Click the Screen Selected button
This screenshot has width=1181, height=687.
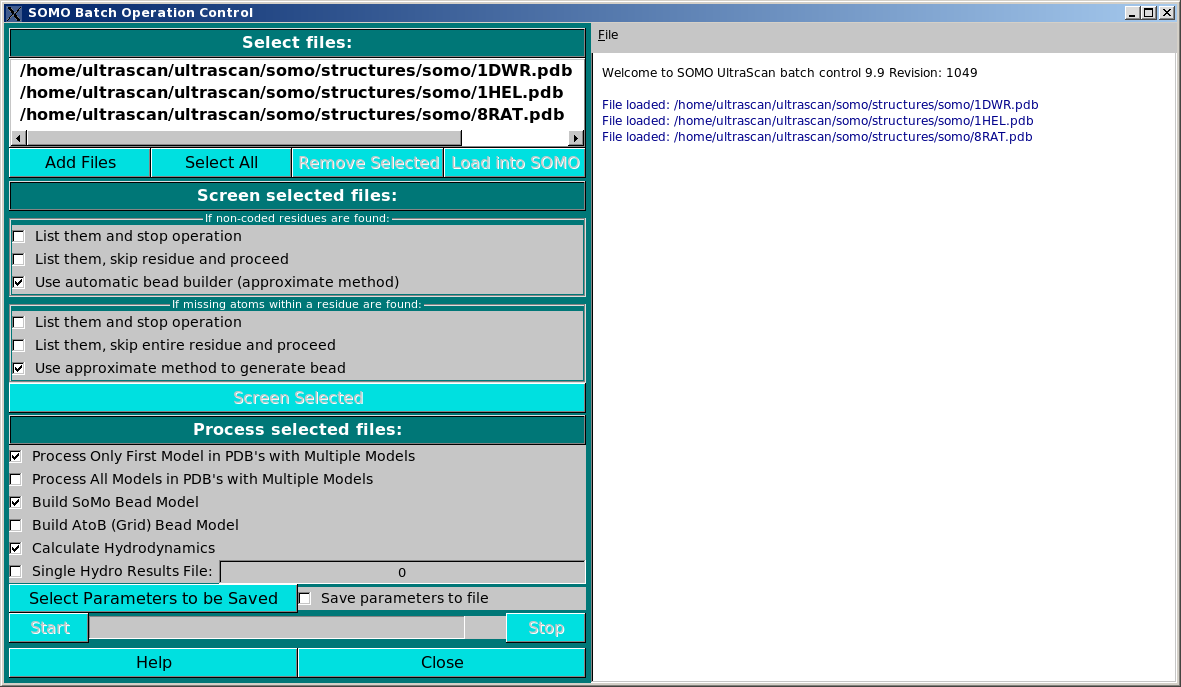pos(297,397)
